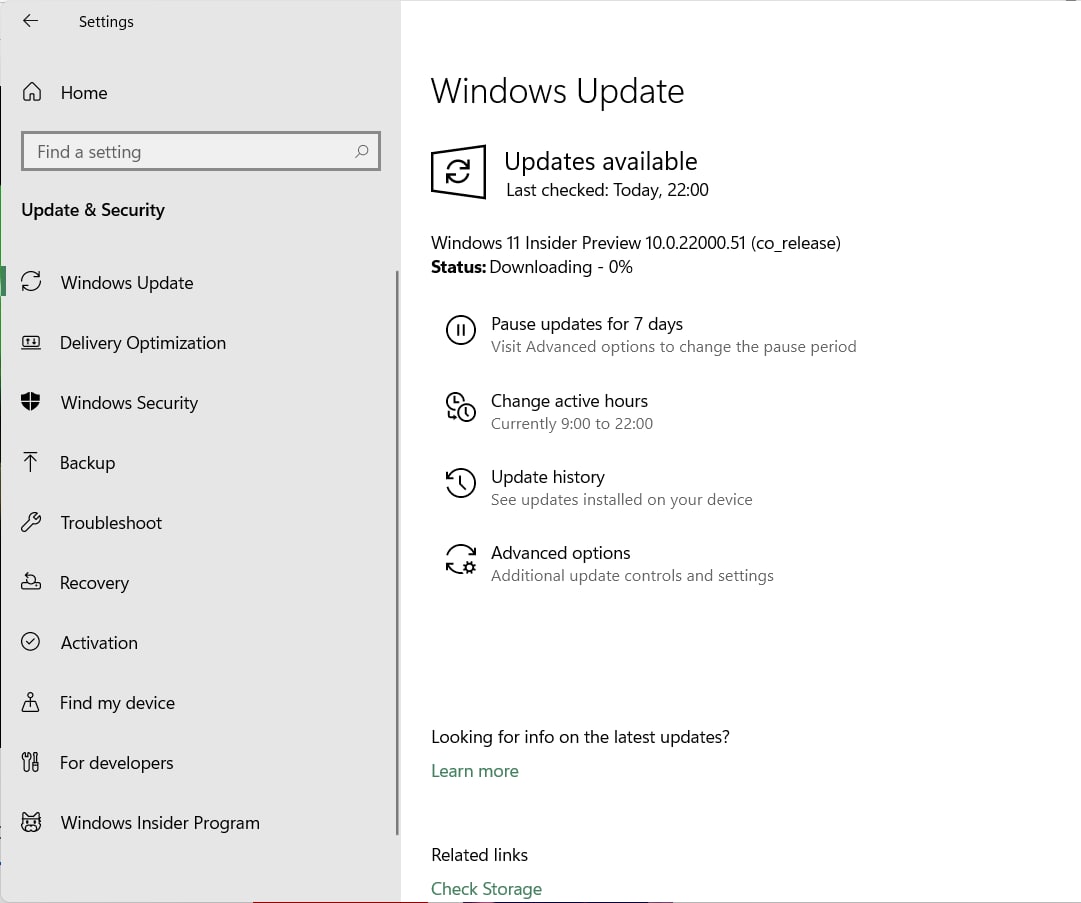
Task: Click the search magnifier icon
Action: click(x=361, y=151)
